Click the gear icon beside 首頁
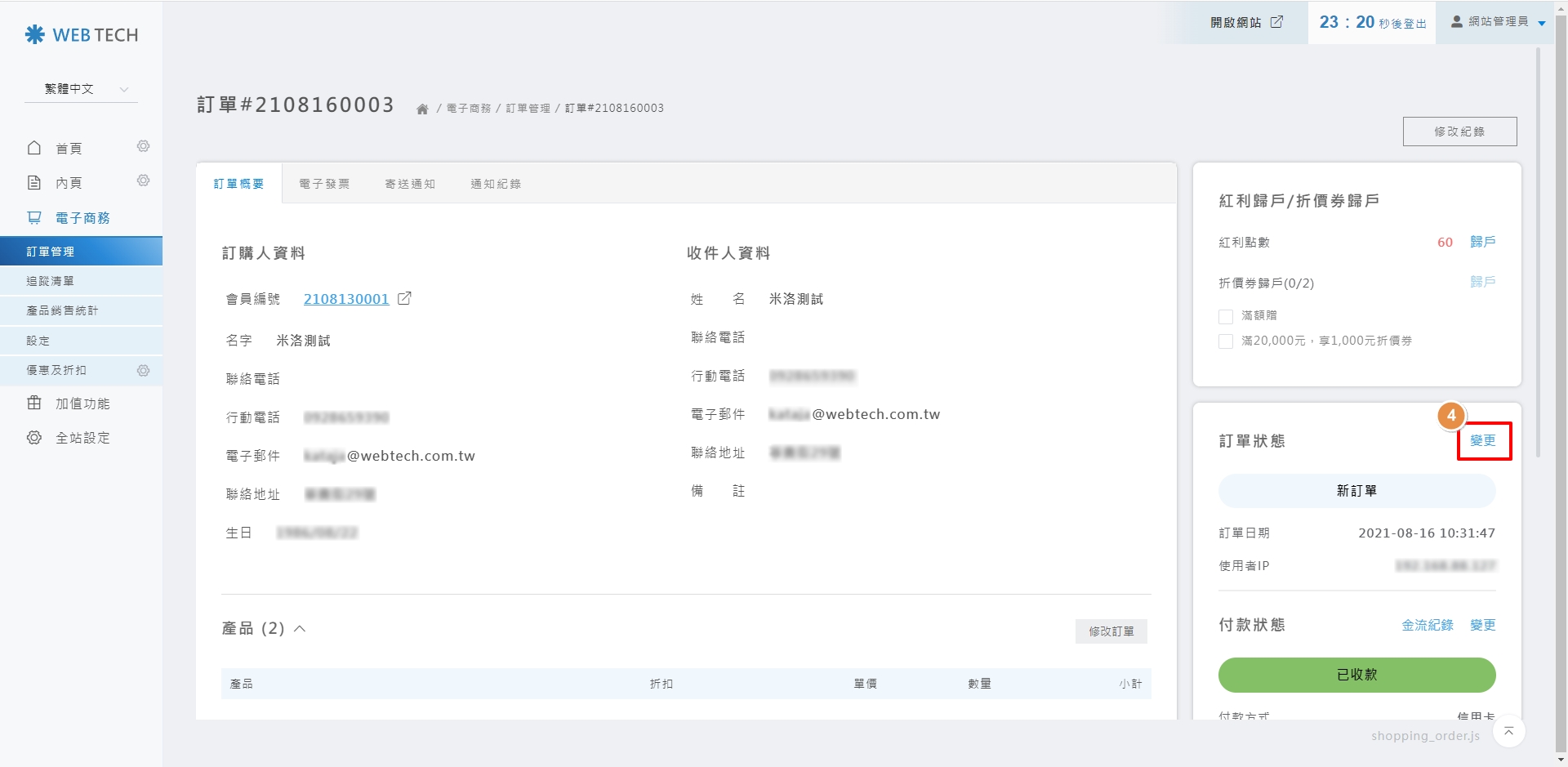Image resolution: width=1568 pixels, height=767 pixels. tap(143, 146)
